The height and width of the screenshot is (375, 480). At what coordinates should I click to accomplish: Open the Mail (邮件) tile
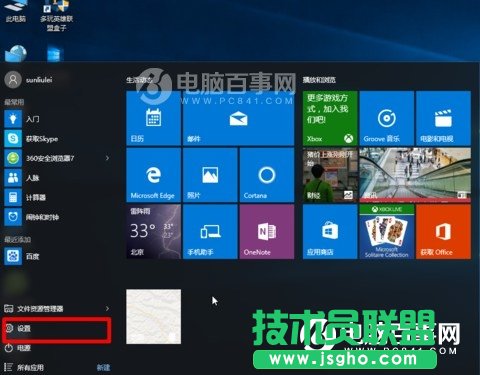click(x=239, y=118)
